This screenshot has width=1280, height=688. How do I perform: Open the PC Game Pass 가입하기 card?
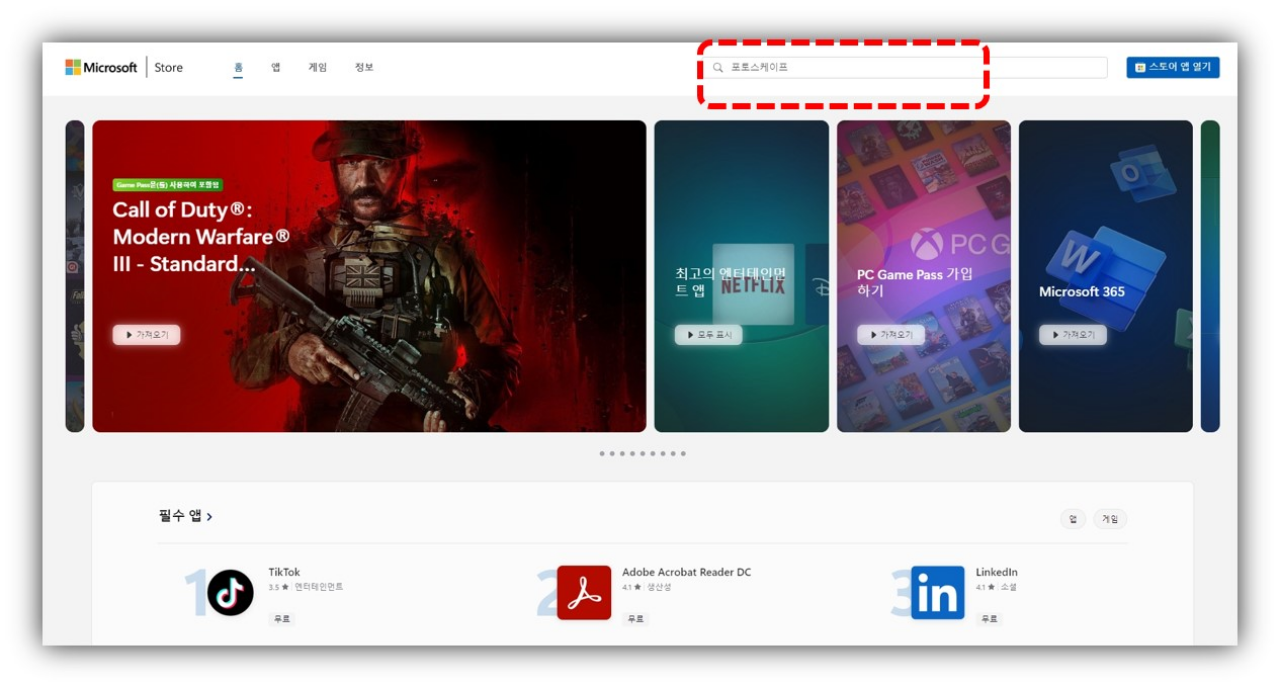tap(924, 276)
